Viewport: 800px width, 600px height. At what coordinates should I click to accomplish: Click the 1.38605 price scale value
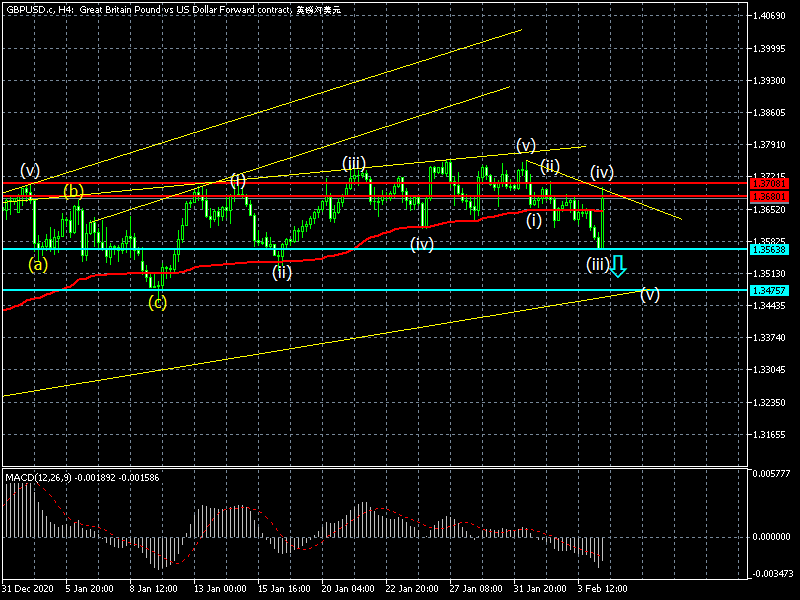pos(769,113)
